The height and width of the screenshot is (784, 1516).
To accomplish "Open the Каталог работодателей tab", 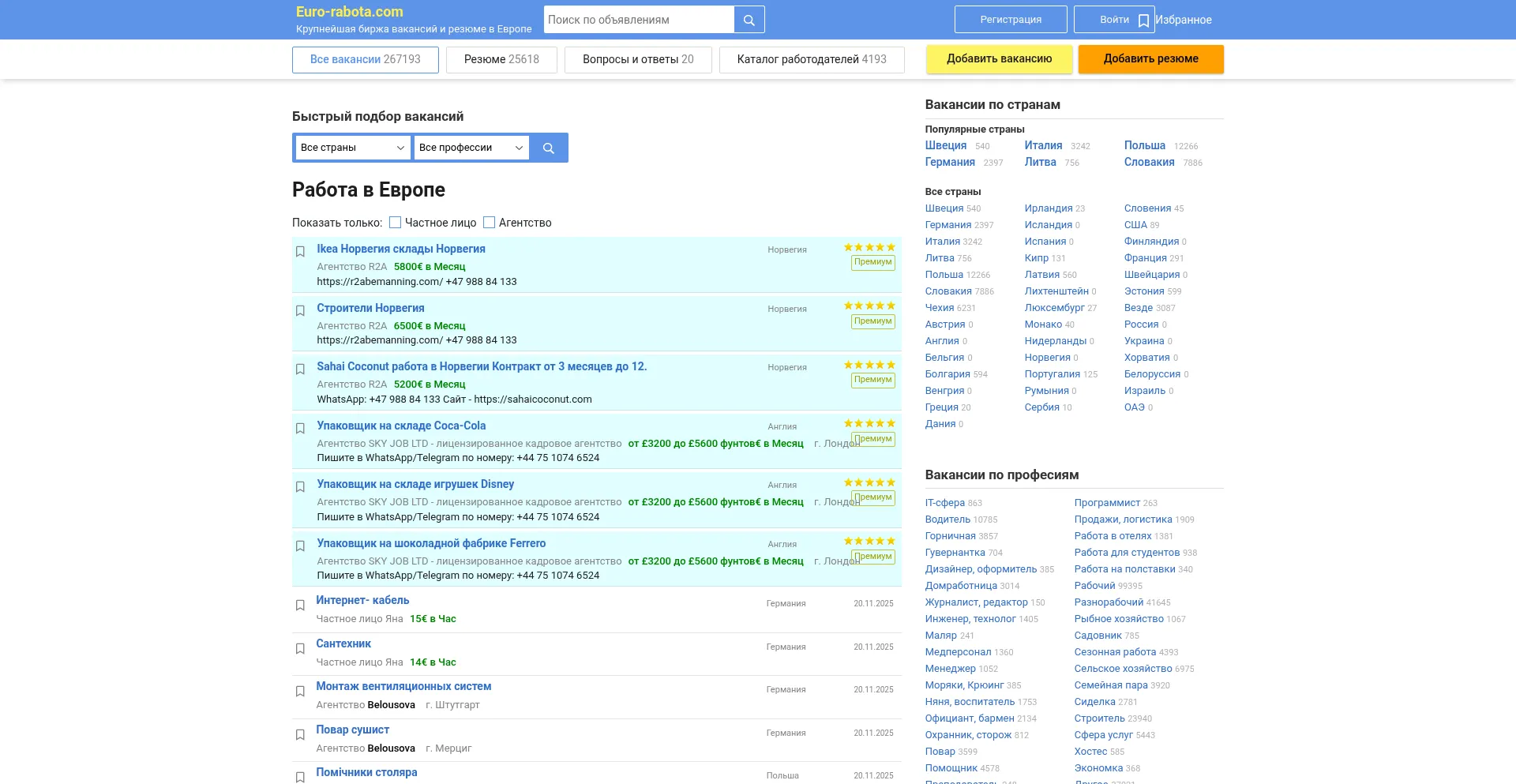I will (x=811, y=60).
